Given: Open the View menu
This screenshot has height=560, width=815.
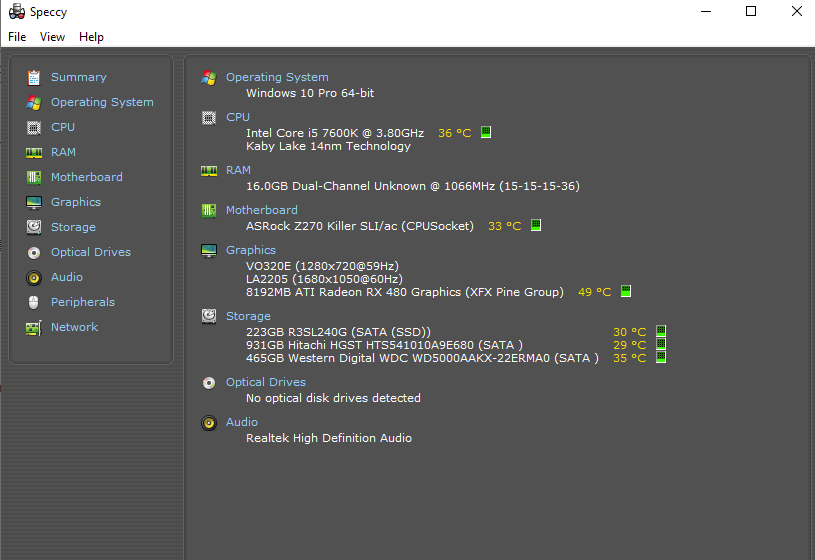Looking at the screenshot, I should [x=52, y=37].
